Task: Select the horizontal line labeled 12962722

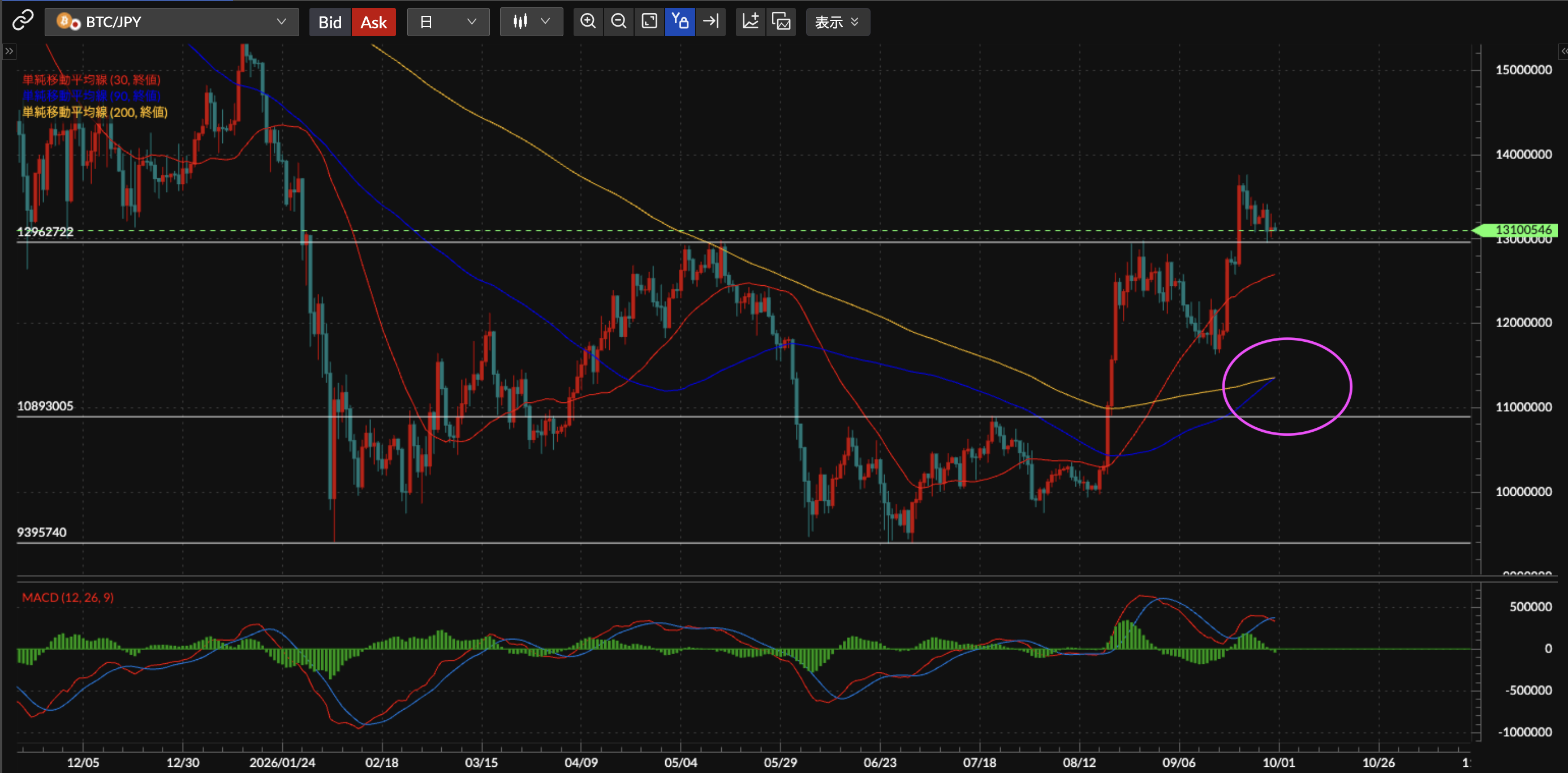Action: [743, 242]
